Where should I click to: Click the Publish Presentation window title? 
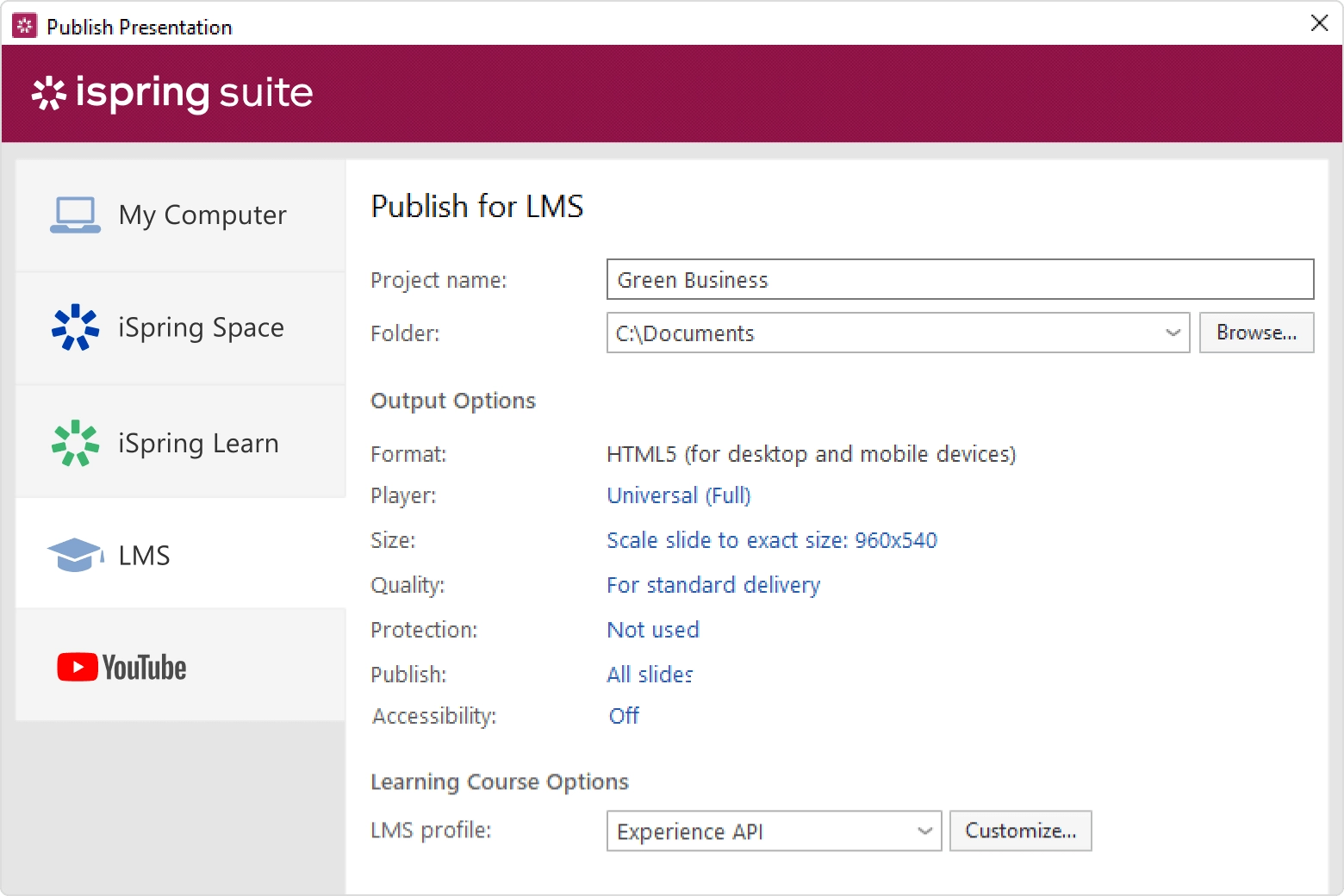tap(140, 27)
